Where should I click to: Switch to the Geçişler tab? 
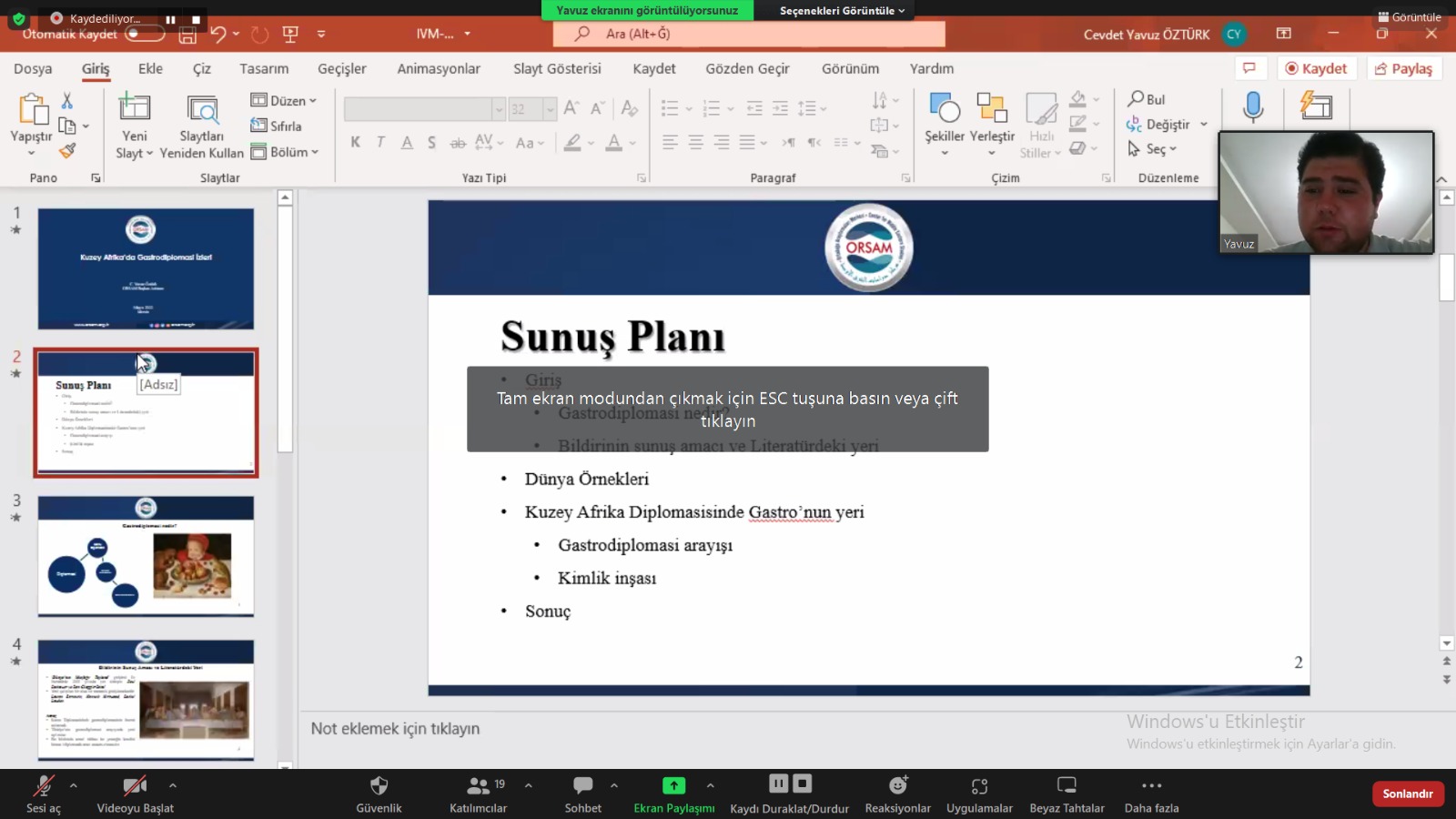click(x=342, y=68)
